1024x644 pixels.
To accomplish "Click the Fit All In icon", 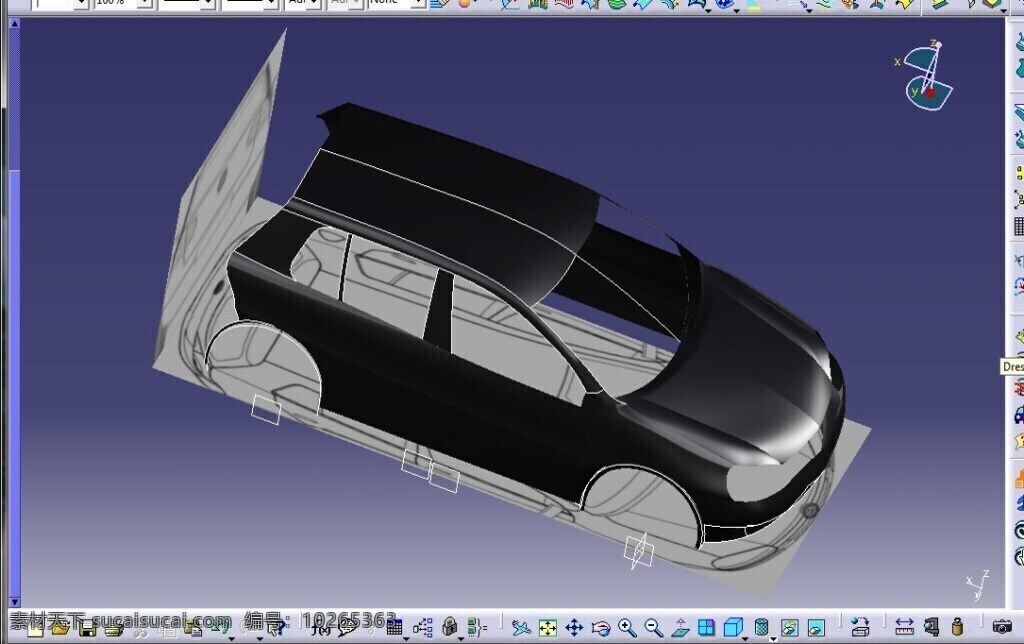I will pyautogui.click(x=547, y=628).
